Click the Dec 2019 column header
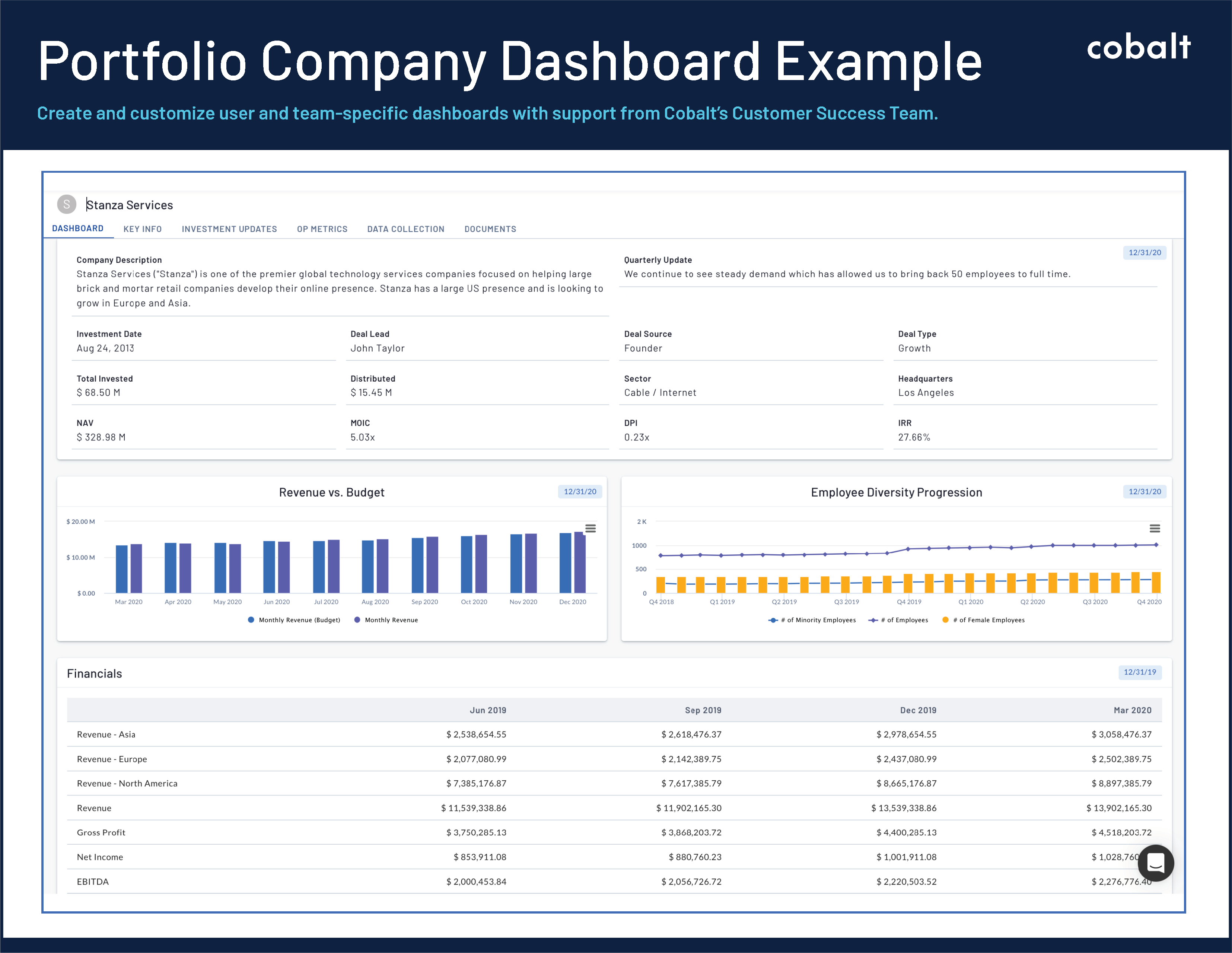 coord(918,710)
